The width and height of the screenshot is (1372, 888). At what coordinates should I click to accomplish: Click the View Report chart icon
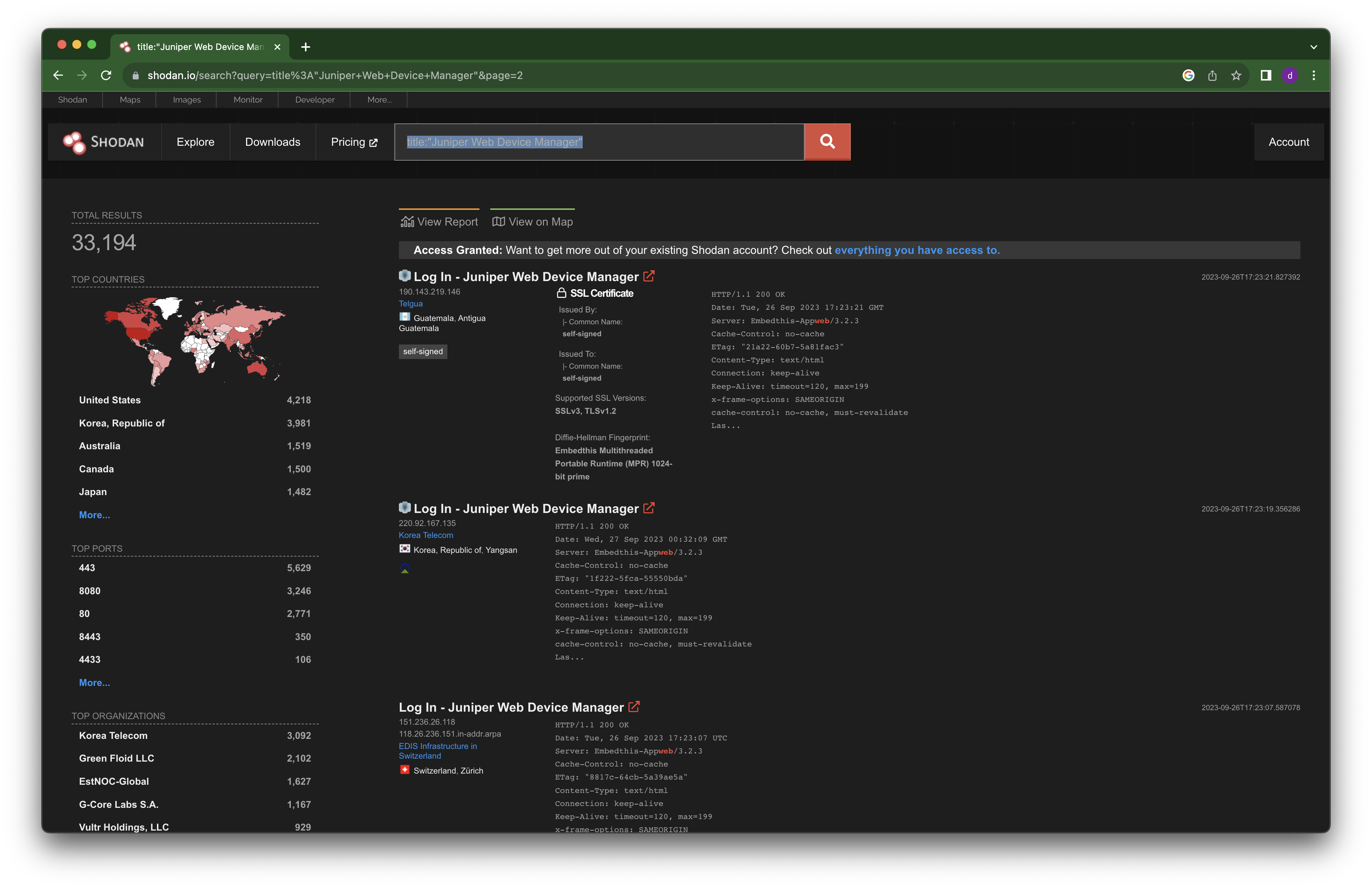407,222
